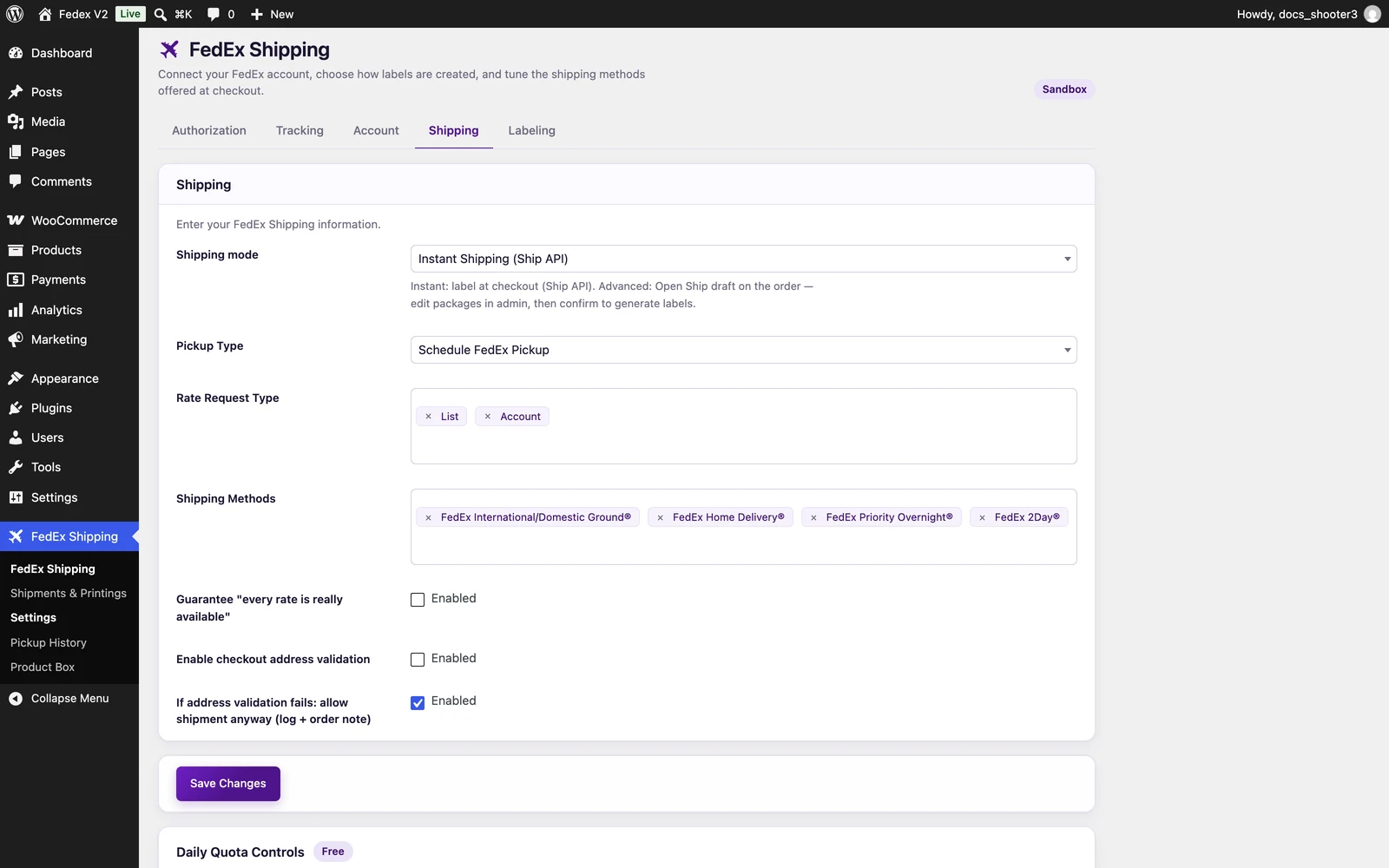Click the Live status badge

click(x=130, y=14)
